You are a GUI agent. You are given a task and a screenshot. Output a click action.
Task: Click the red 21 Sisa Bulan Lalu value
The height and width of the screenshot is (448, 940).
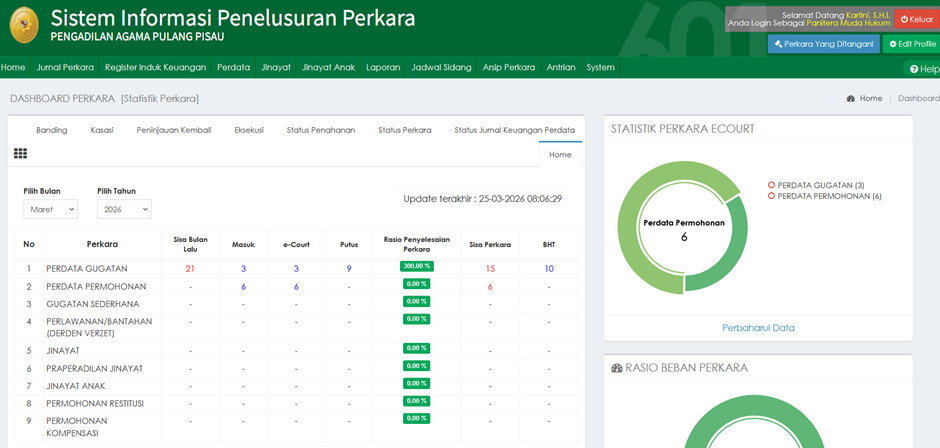pos(190,269)
